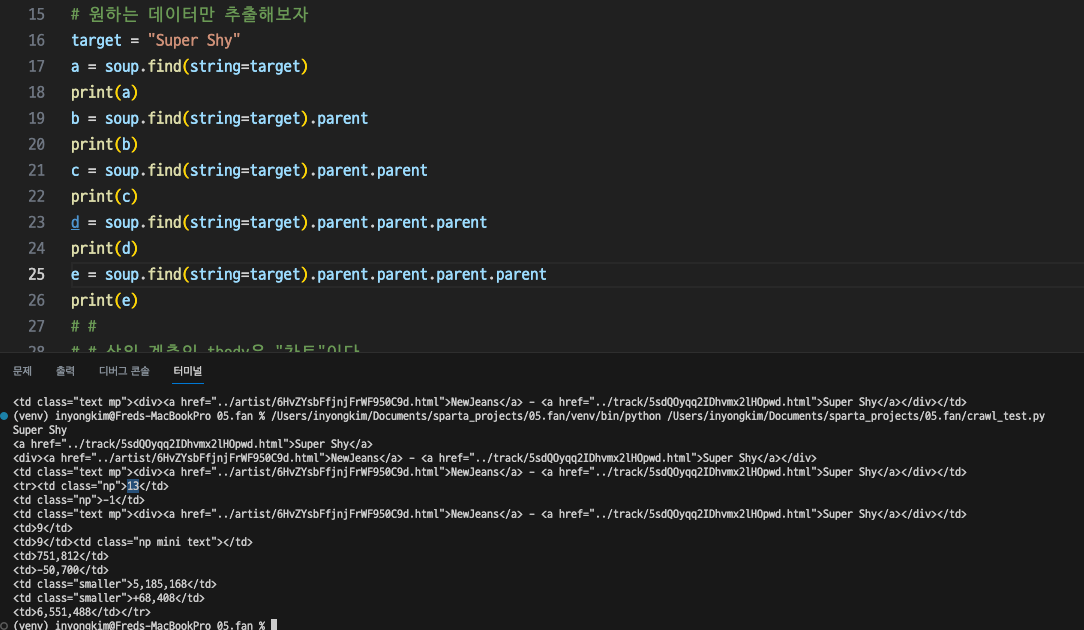Click the '<td>751,812</td>' terminal line
Image resolution: width=1084 pixels, height=630 pixels.
click(61, 556)
